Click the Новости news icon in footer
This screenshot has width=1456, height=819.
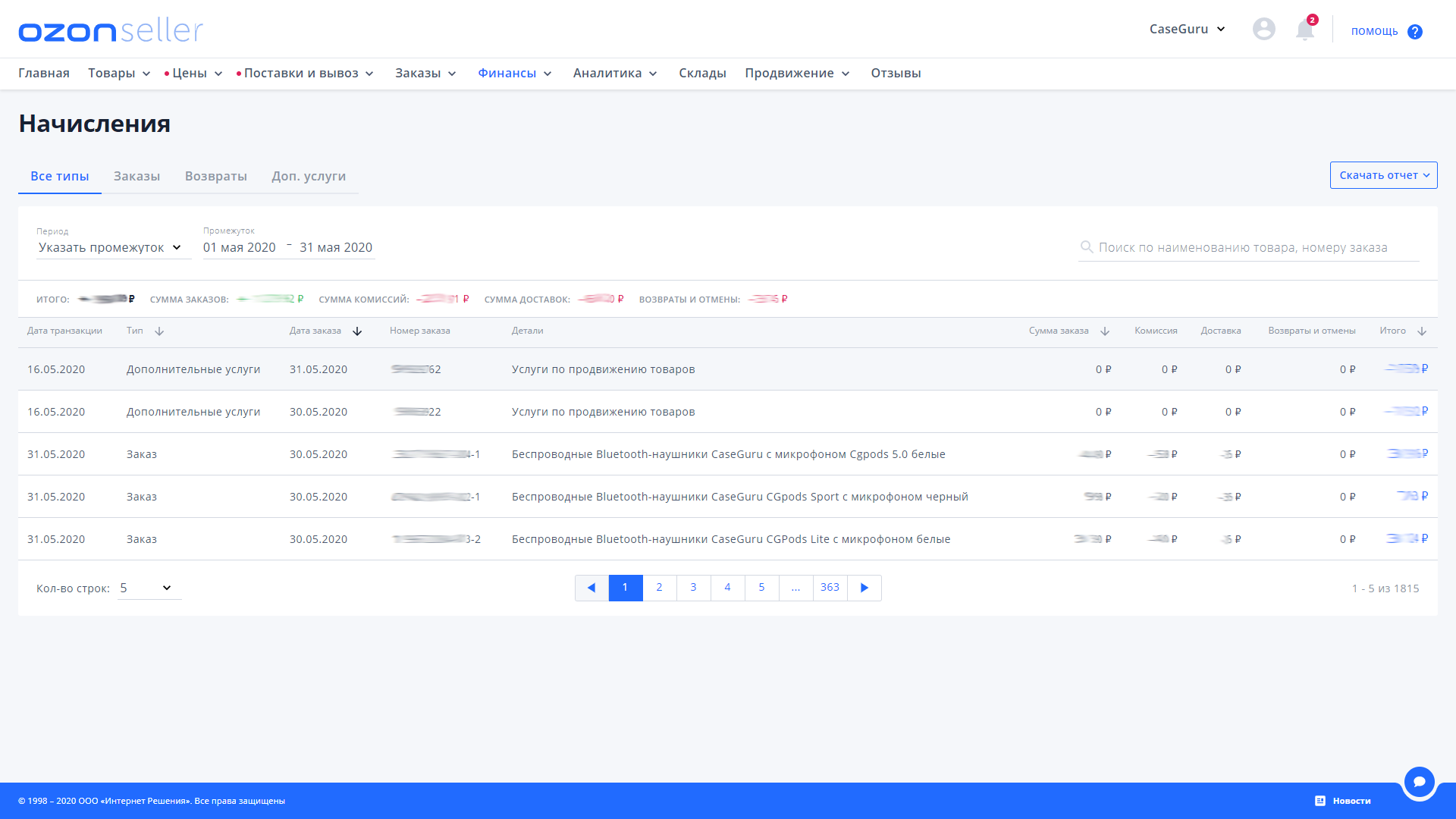point(1320,801)
